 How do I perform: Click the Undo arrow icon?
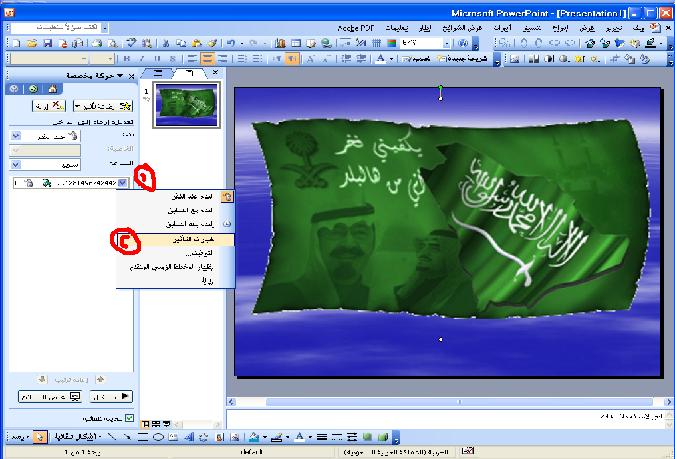[231, 43]
